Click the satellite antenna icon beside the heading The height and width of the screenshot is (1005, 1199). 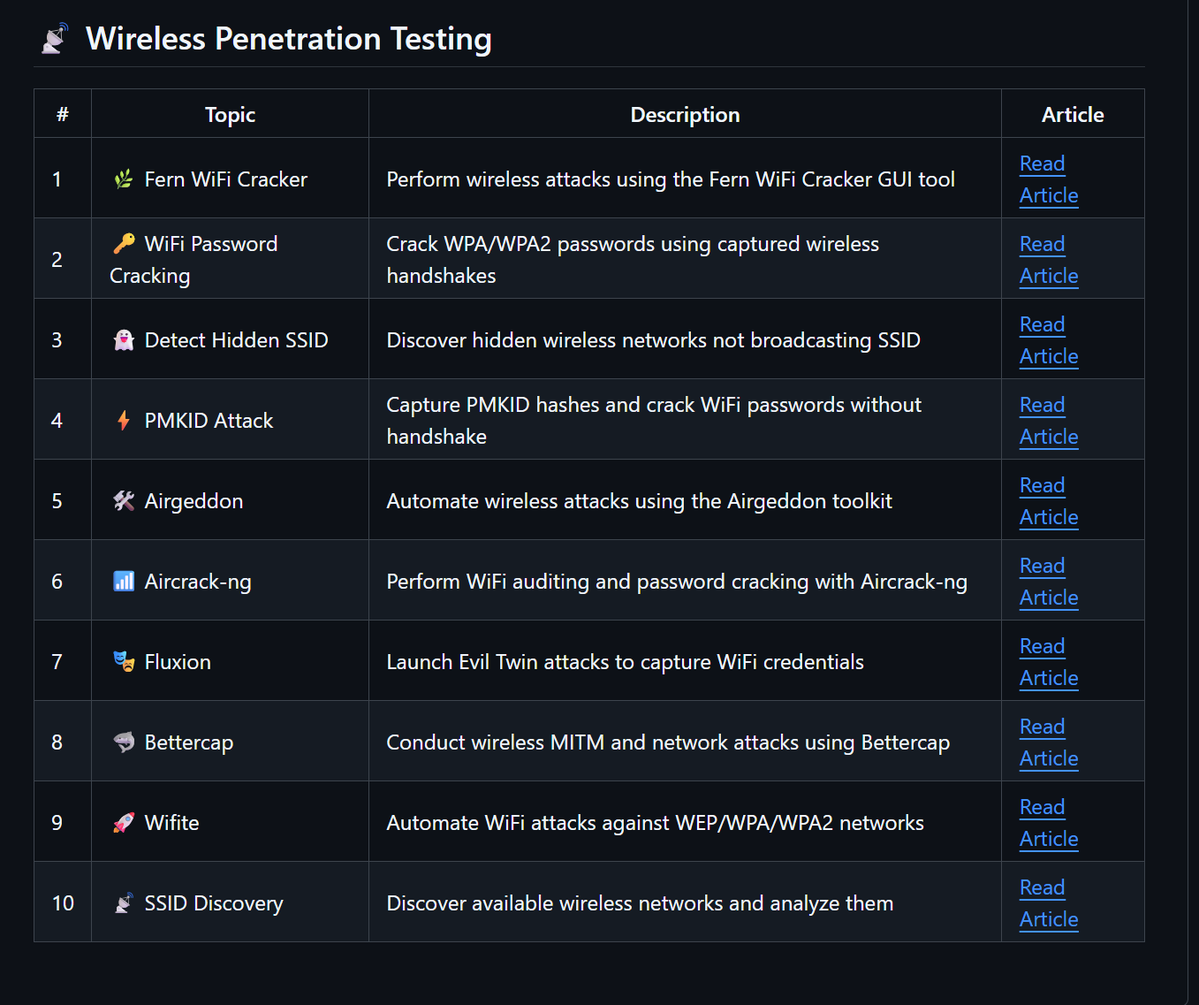pos(55,39)
